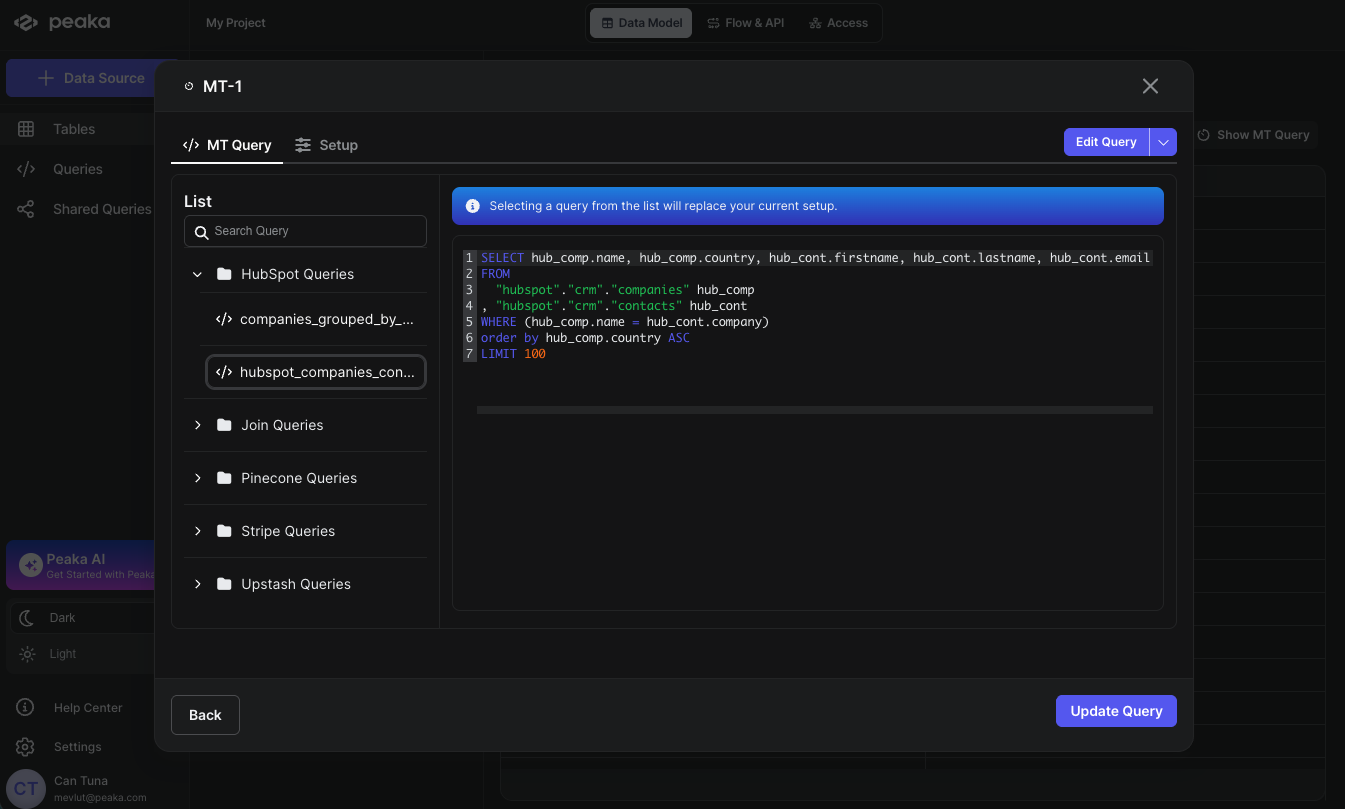The height and width of the screenshot is (809, 1345).
Task: Click the Tables grid icon in sidebar
Action: (x=26, y=129)
